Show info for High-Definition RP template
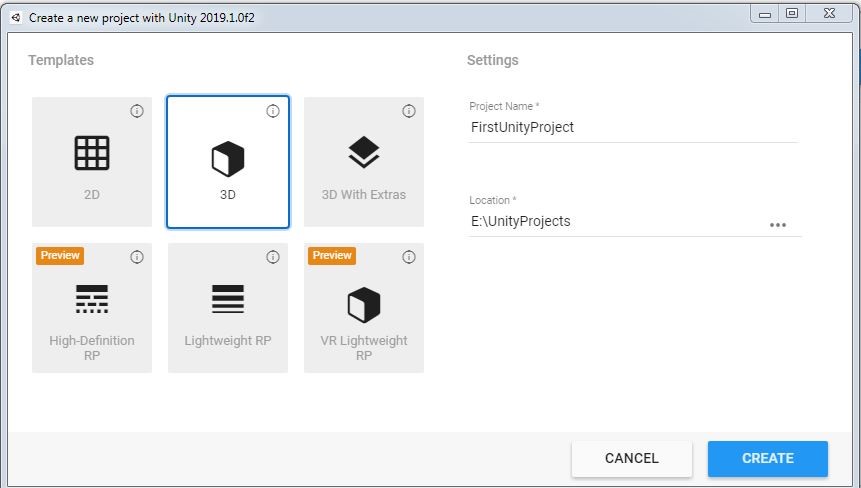The height and width of the screenshot is (488, 861). (137, 257)
